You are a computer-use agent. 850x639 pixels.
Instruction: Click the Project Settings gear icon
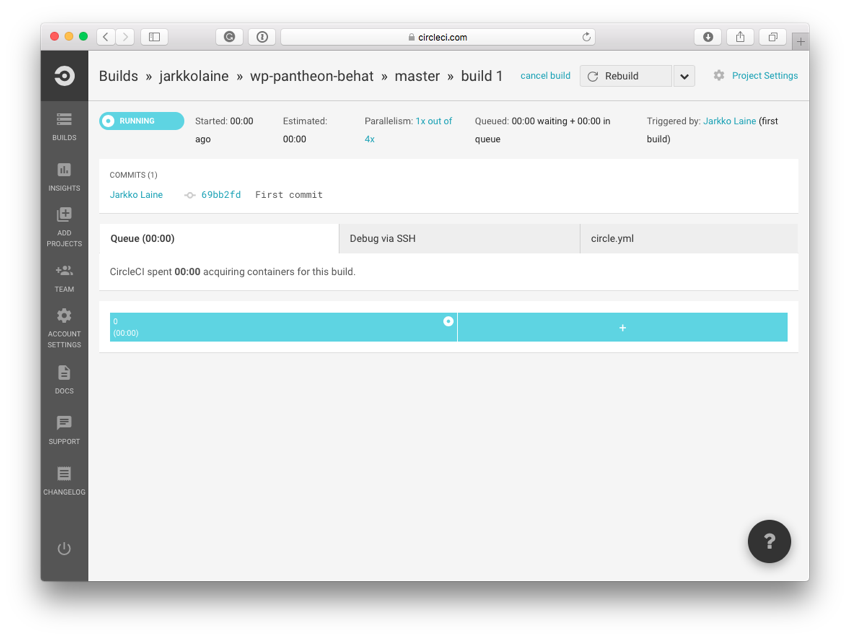(x=719, y=75)
